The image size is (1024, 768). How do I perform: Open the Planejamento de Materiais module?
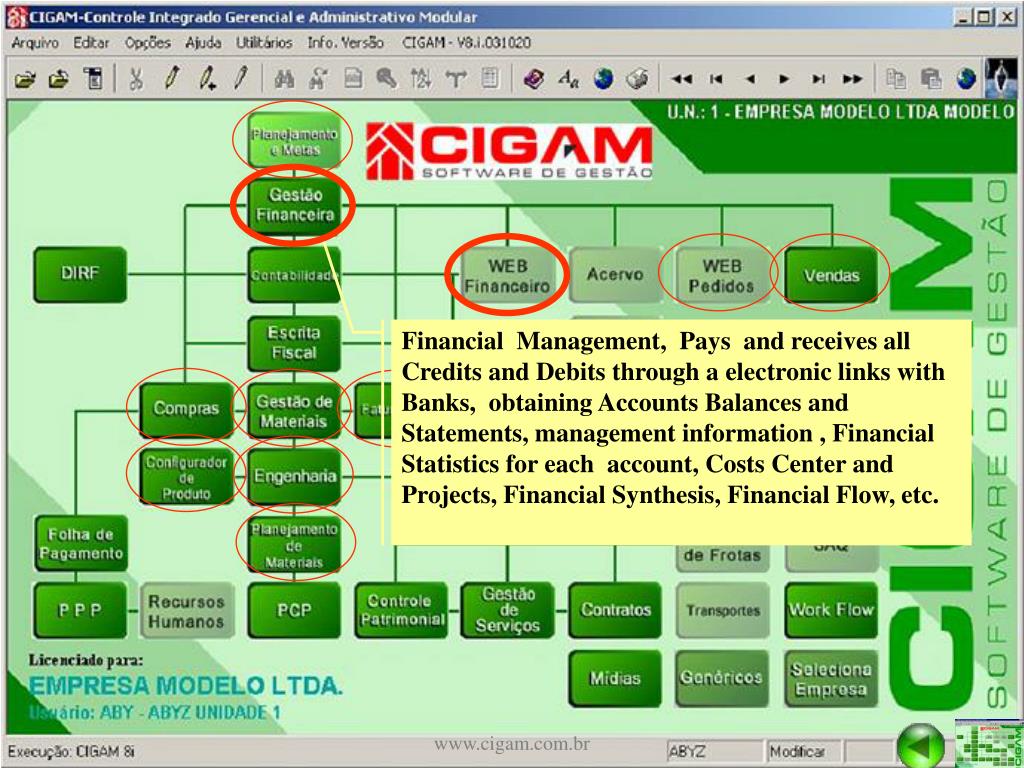(x=294, y=545)
